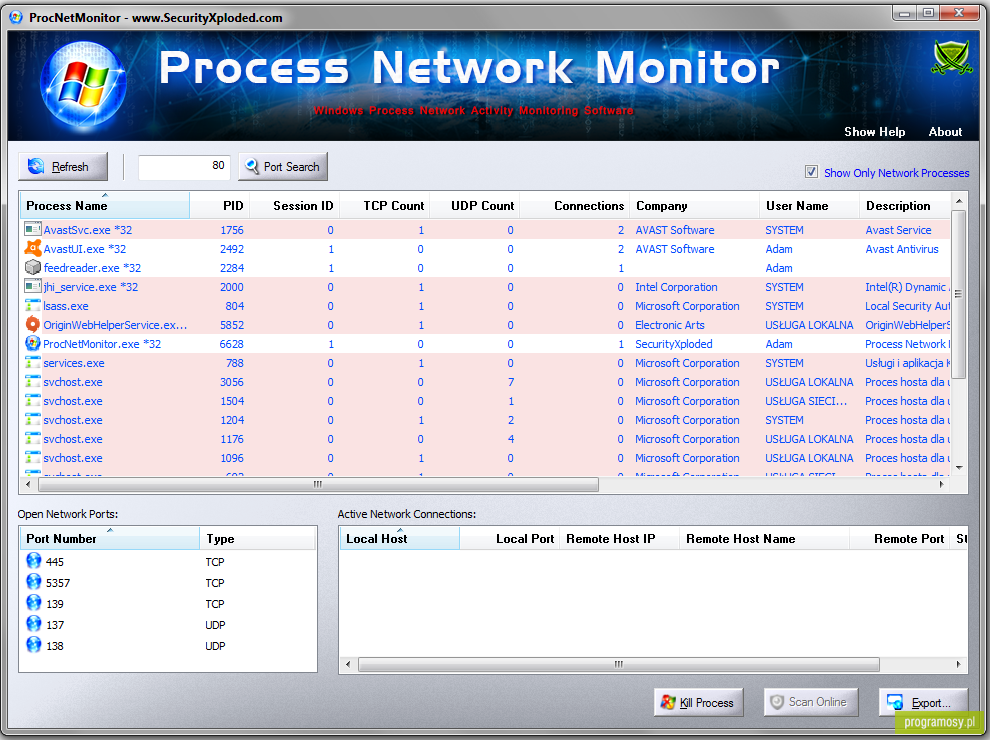Viewport: 990px width, 740px height.
Task: Select the Intel Corporation company cell
Action: click(x=676, y=287)
